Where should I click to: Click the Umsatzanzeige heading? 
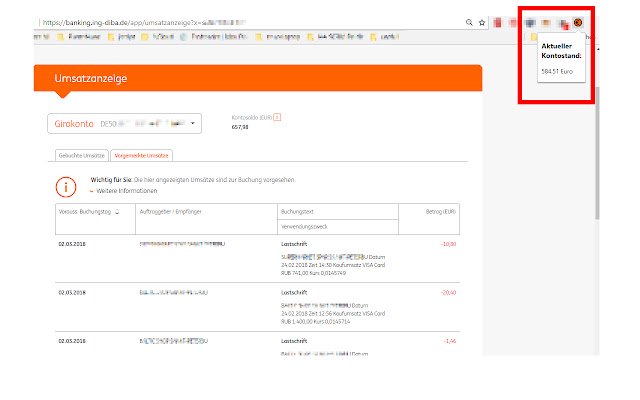click(x=91, y=78)
